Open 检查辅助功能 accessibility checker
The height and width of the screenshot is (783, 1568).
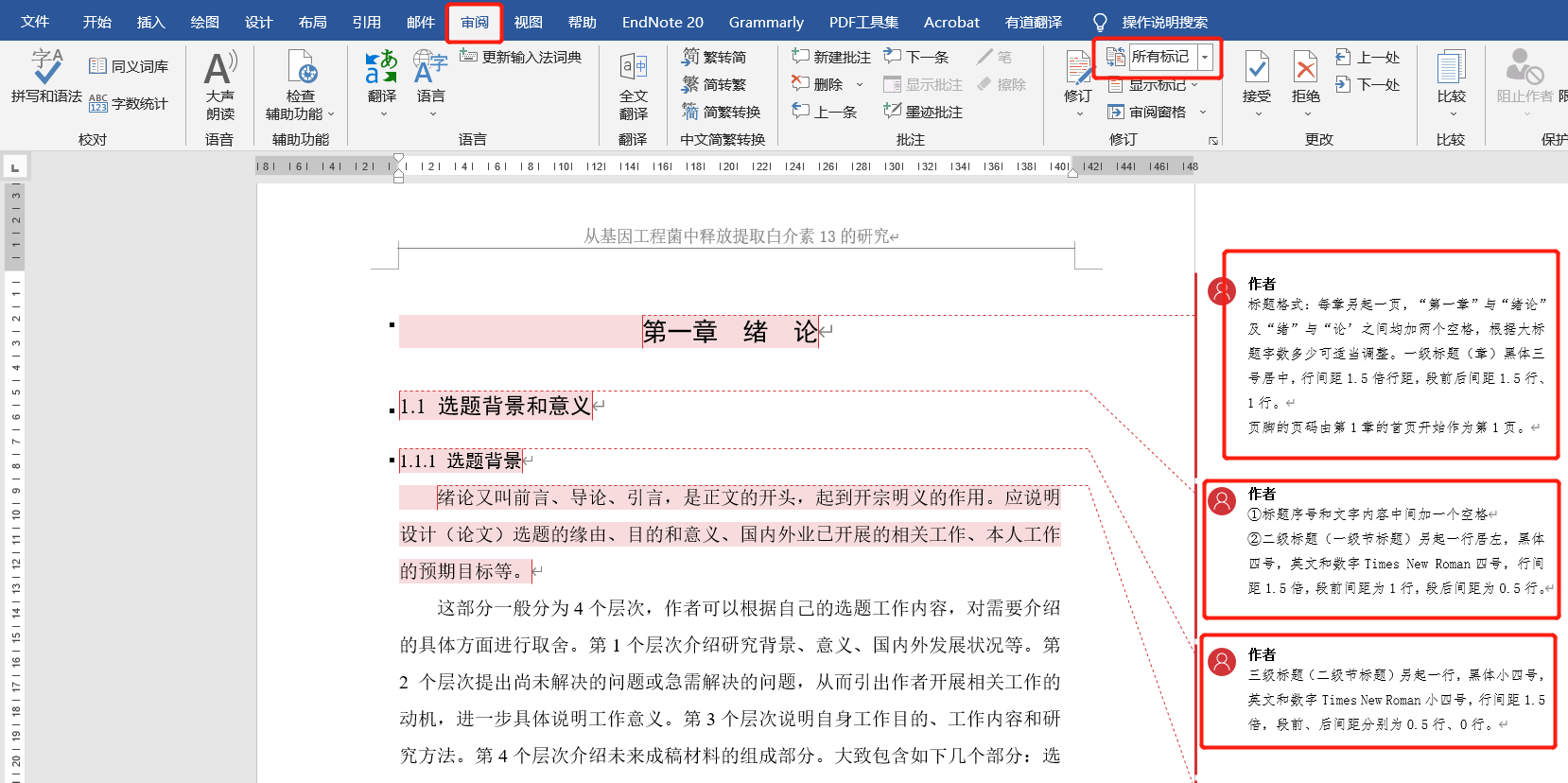click(300, 69)
